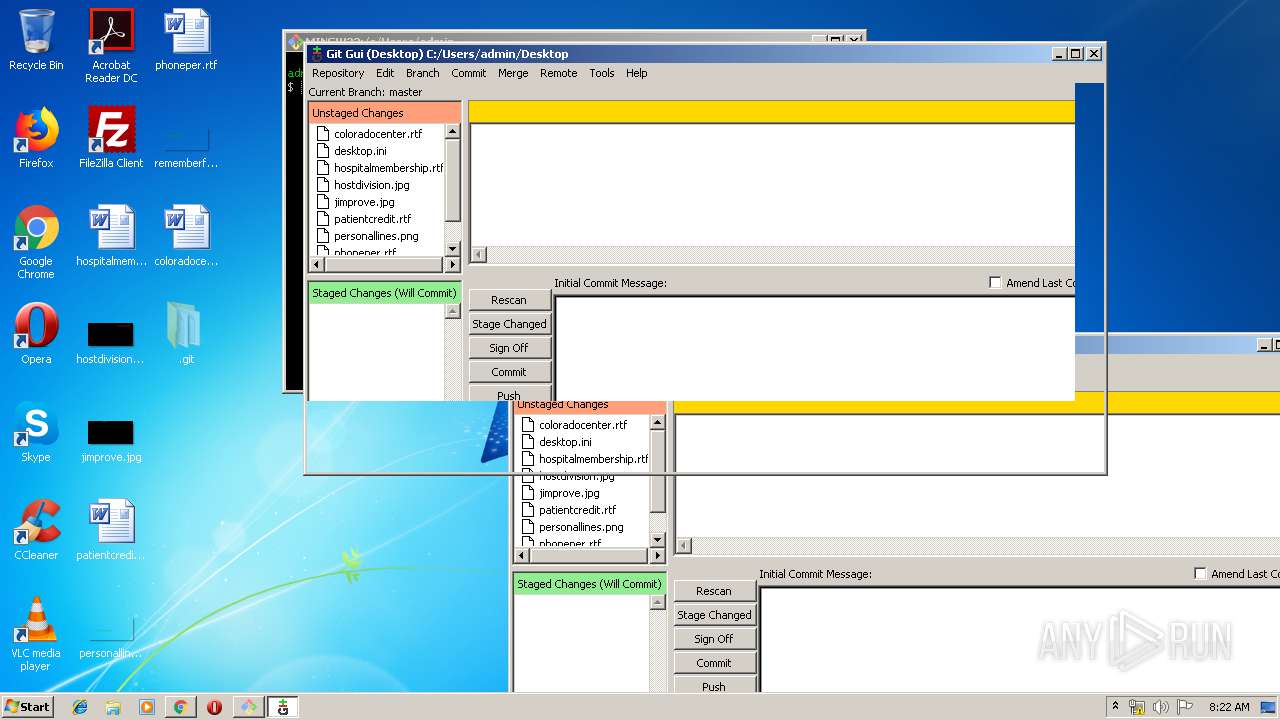
Task: Select personallines.png in rear Git Gui list
Action: (x=581, y=527)
